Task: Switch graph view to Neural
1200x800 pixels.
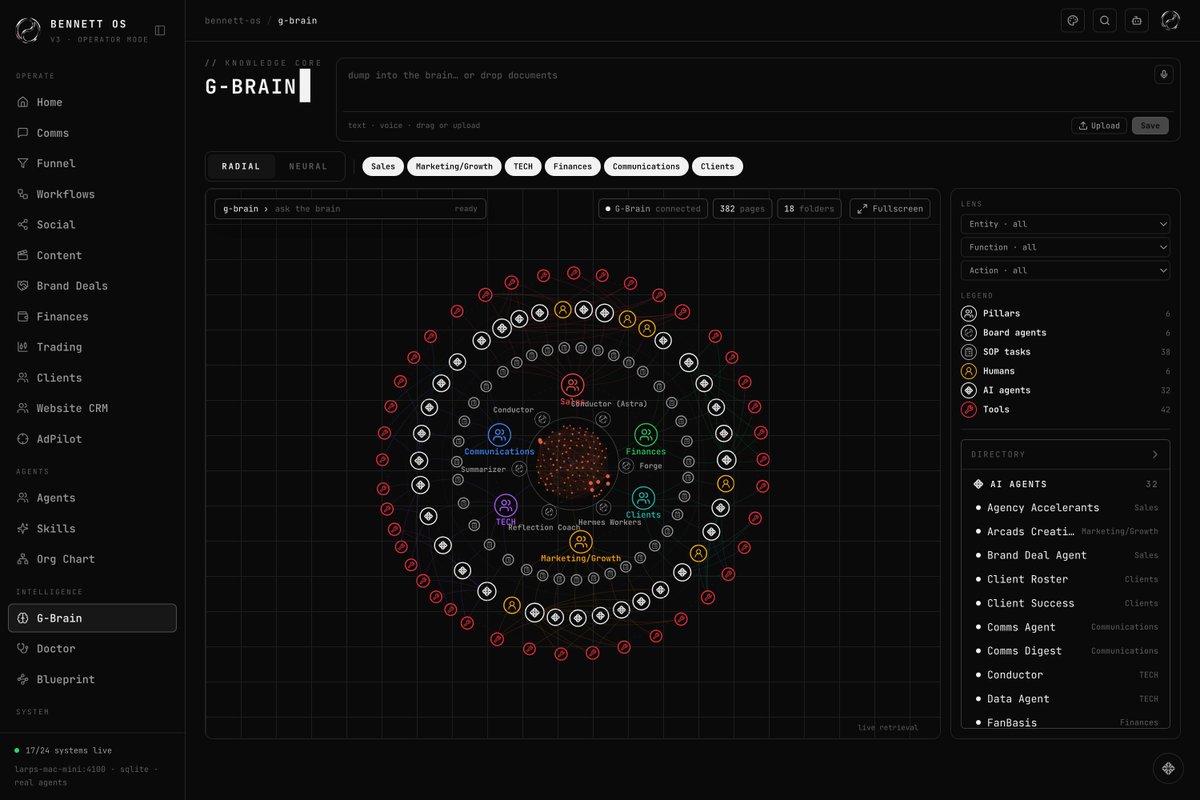Action: [x=308, y=166]
